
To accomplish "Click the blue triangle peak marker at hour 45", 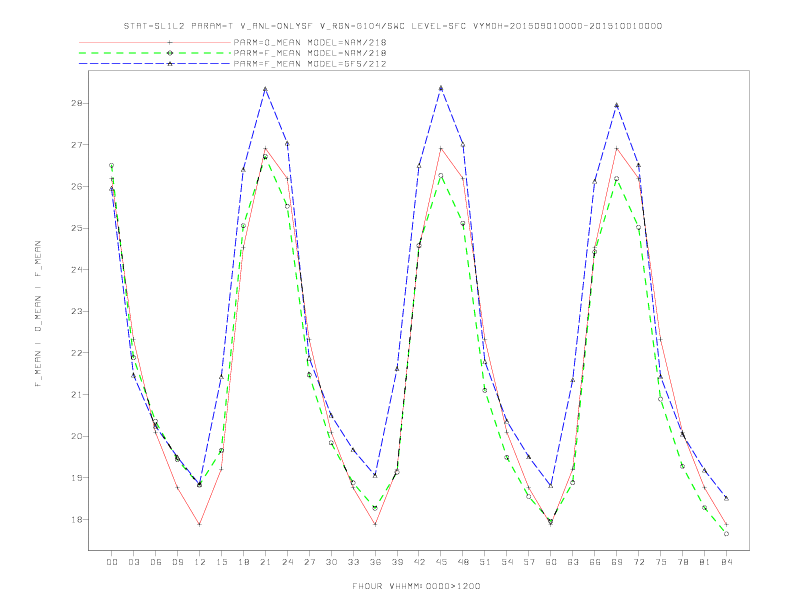I will coord(441,88).
